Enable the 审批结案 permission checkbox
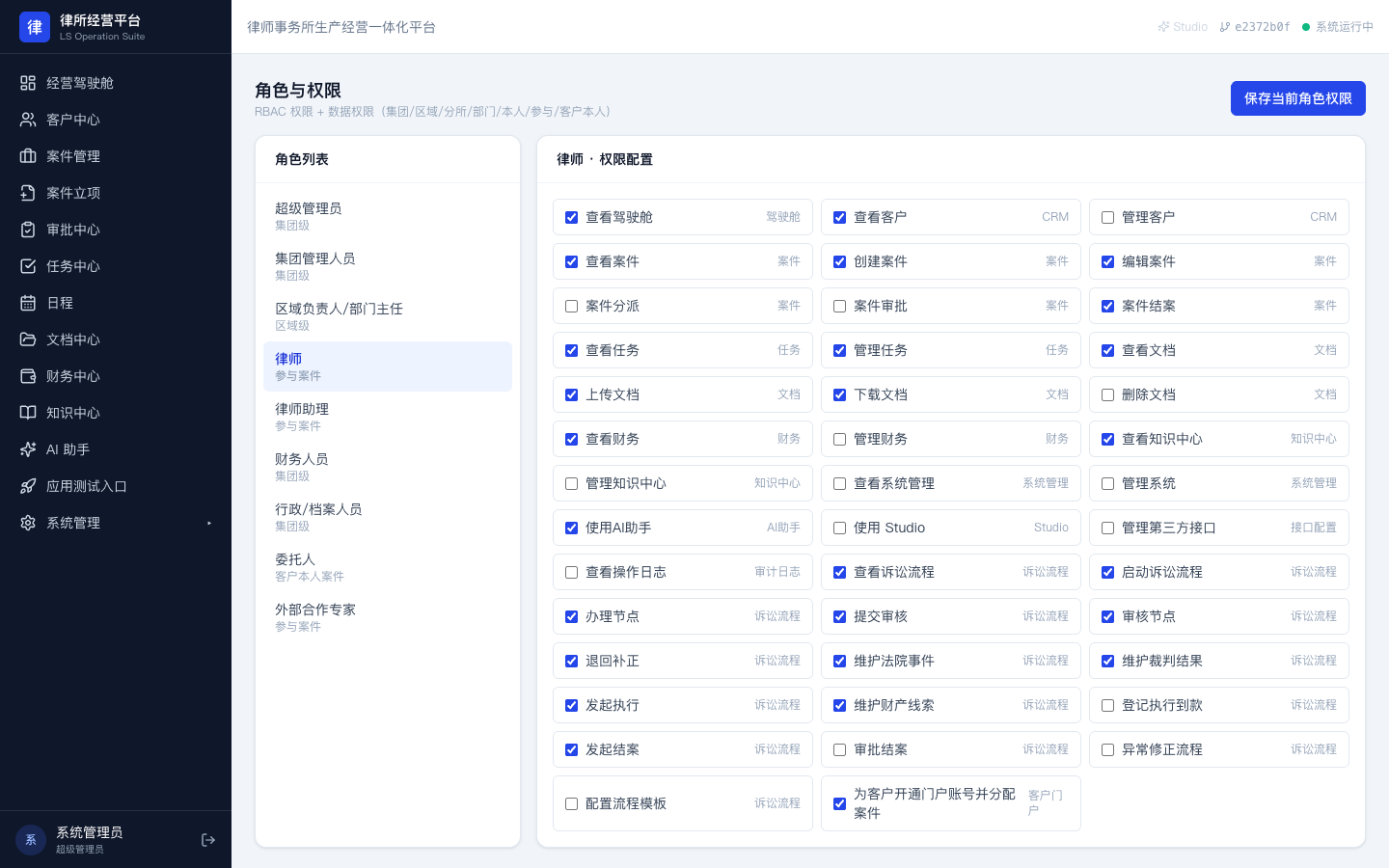 tap(839, 750)
